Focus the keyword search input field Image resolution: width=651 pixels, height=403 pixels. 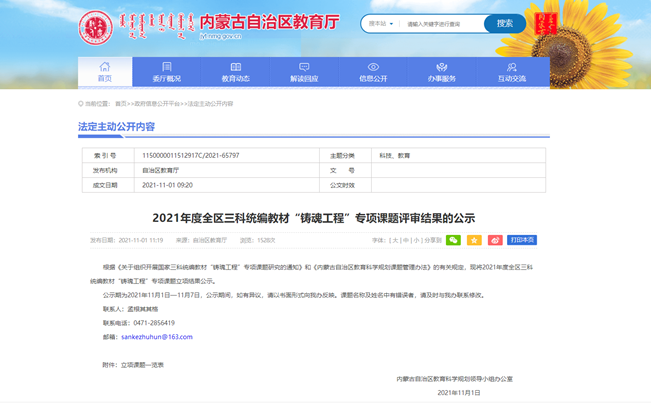[442, 23]
